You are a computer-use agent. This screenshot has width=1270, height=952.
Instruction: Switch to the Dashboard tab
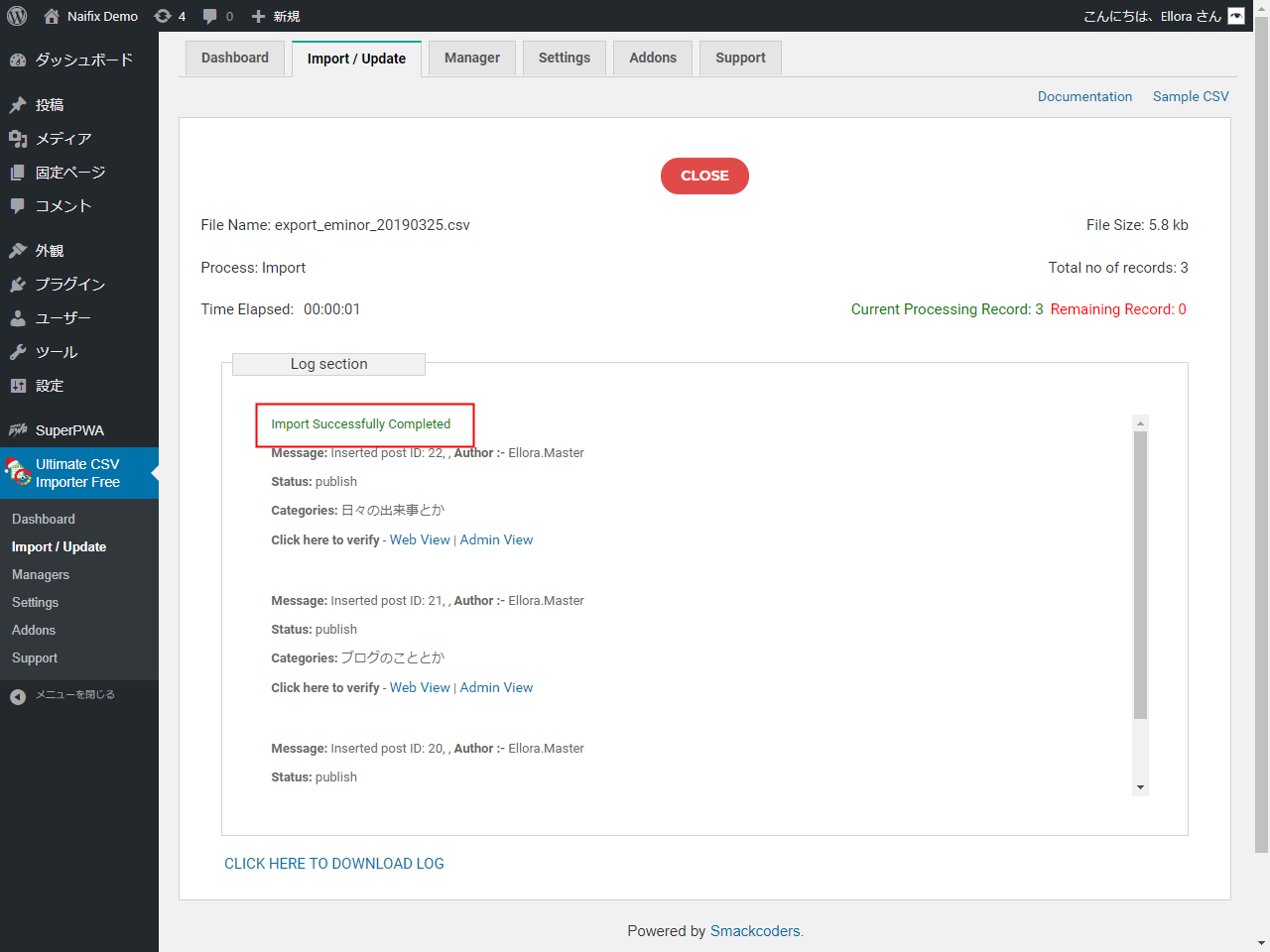(235, 58)
